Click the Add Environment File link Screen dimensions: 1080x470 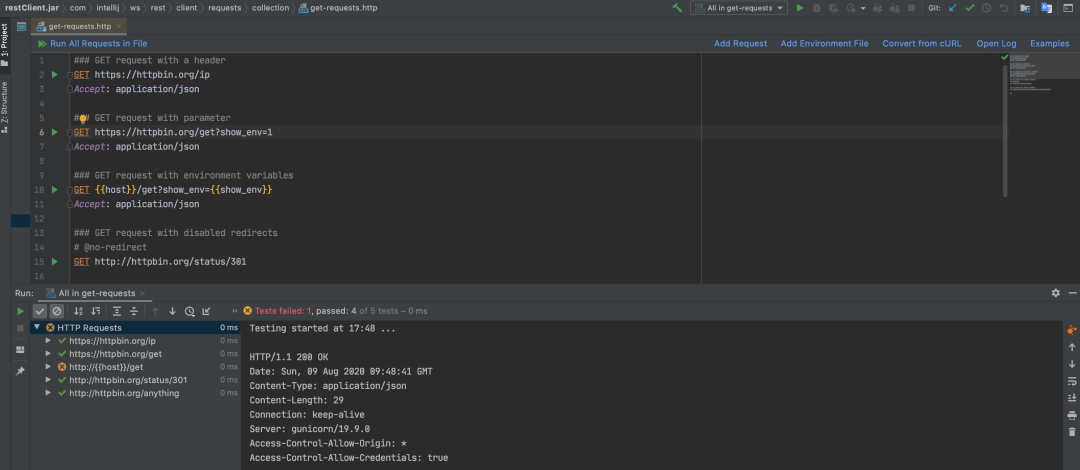(824, 43)
